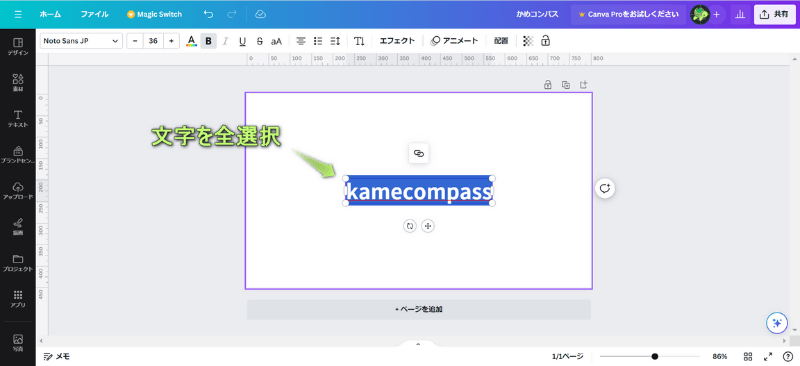Click the 1/1ページ page indicator
800x366 pixels.
tap(567, 356)
